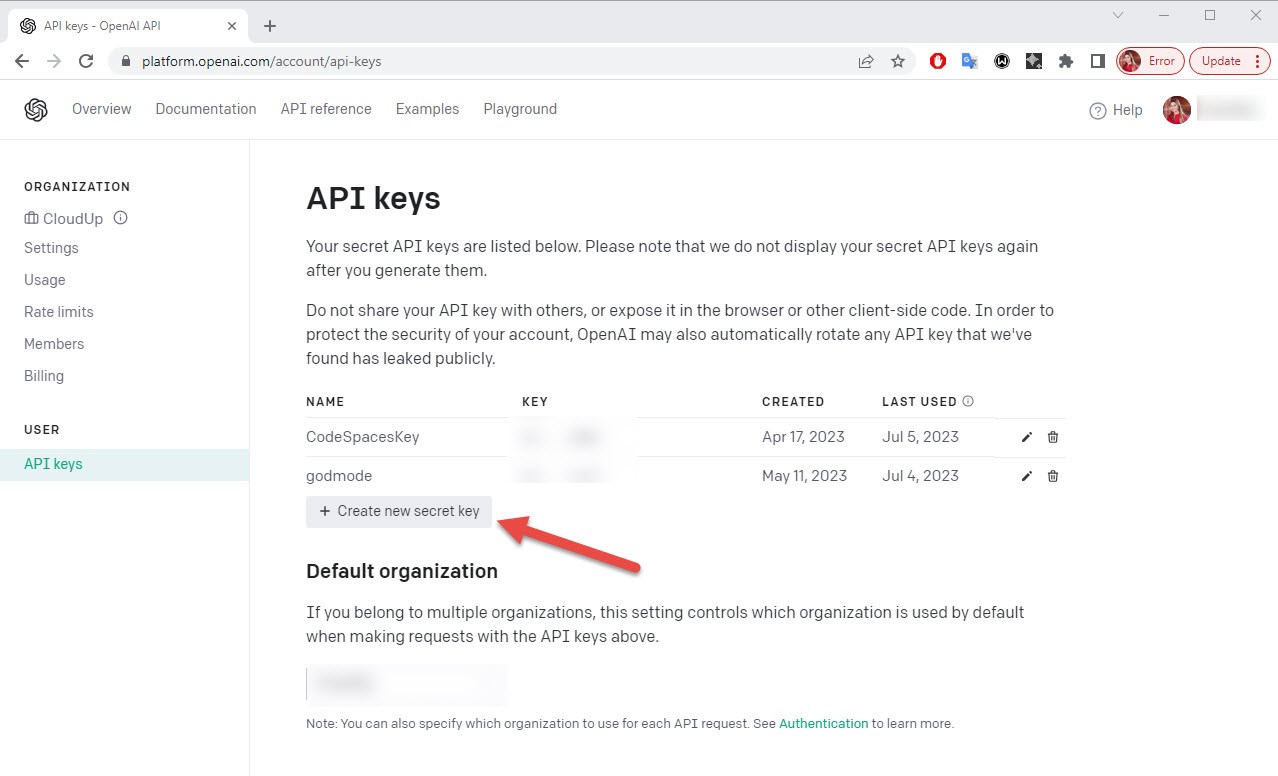
Task: Open user profile avatar in header
Action: coord(1177,110)
